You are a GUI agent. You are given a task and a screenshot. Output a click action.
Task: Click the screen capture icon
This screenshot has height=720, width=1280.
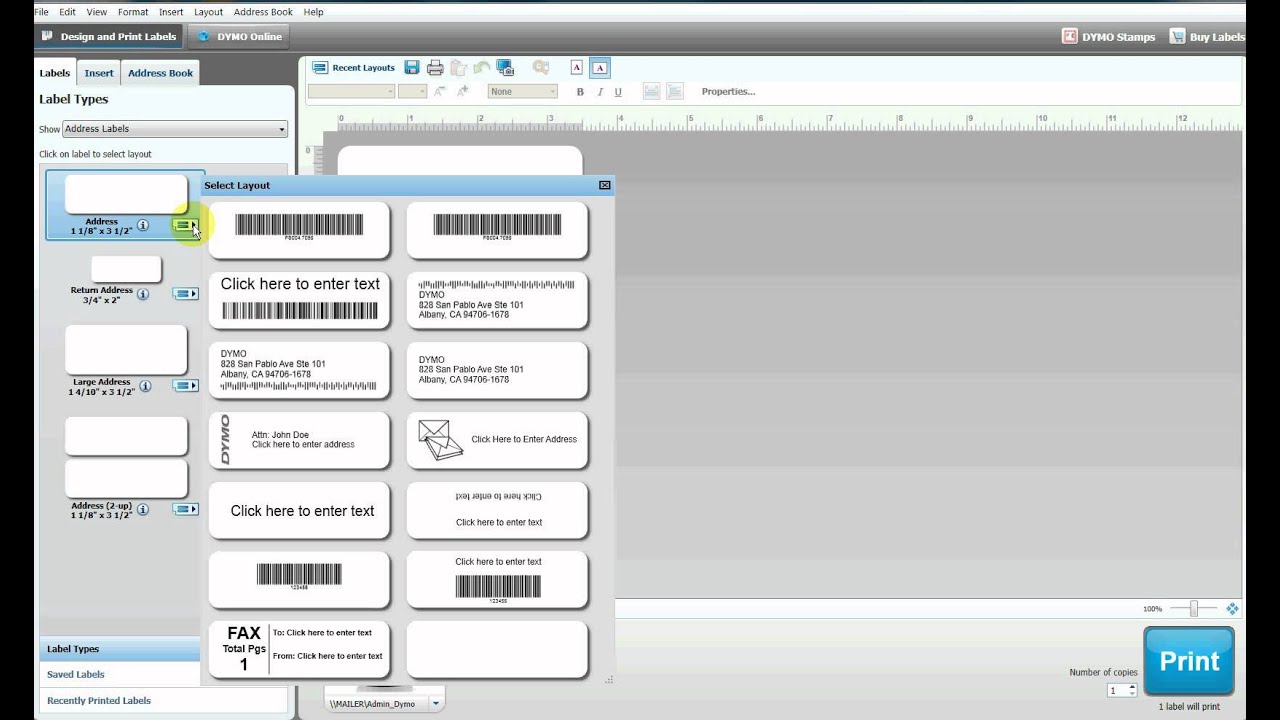click(x=505, y=68)
